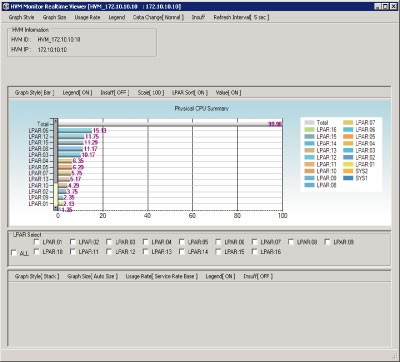400x362 pixels.
Task: Open the Usage Rate menu in top menu bar
Action: tap(87, 17)
